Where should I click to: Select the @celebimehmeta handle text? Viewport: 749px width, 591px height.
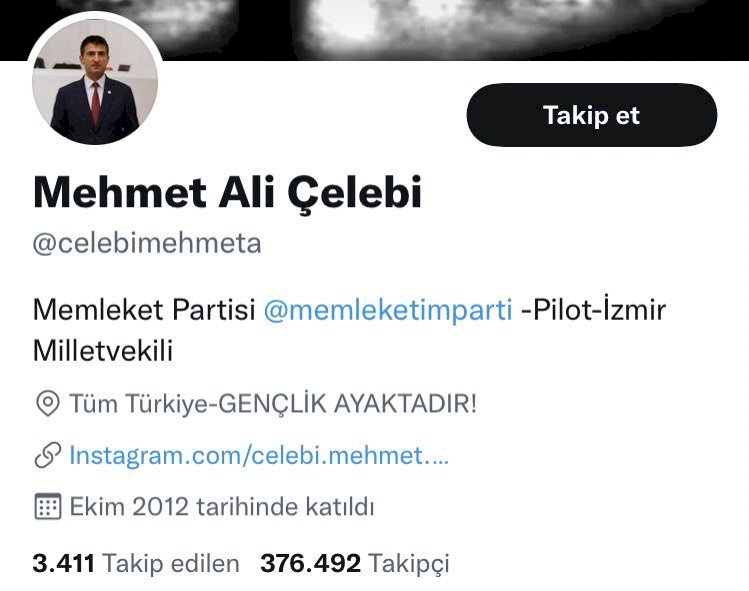click(147, 243)
